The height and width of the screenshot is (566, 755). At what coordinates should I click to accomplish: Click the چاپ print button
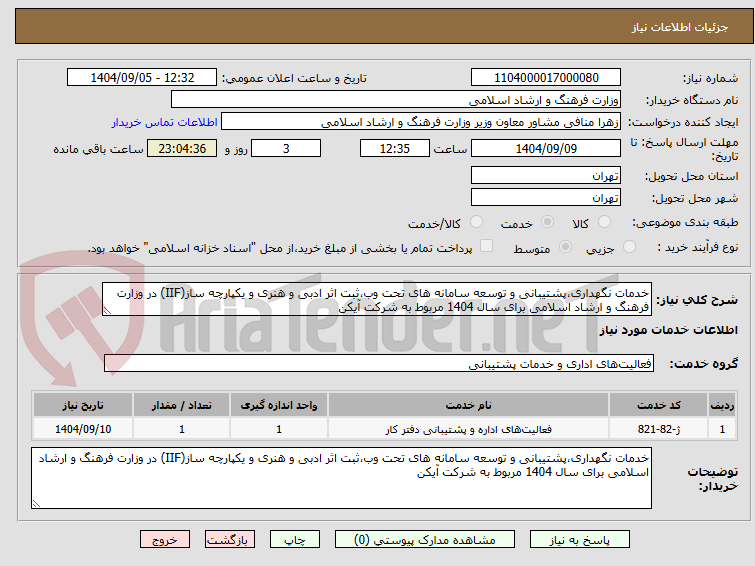(295, 540)
